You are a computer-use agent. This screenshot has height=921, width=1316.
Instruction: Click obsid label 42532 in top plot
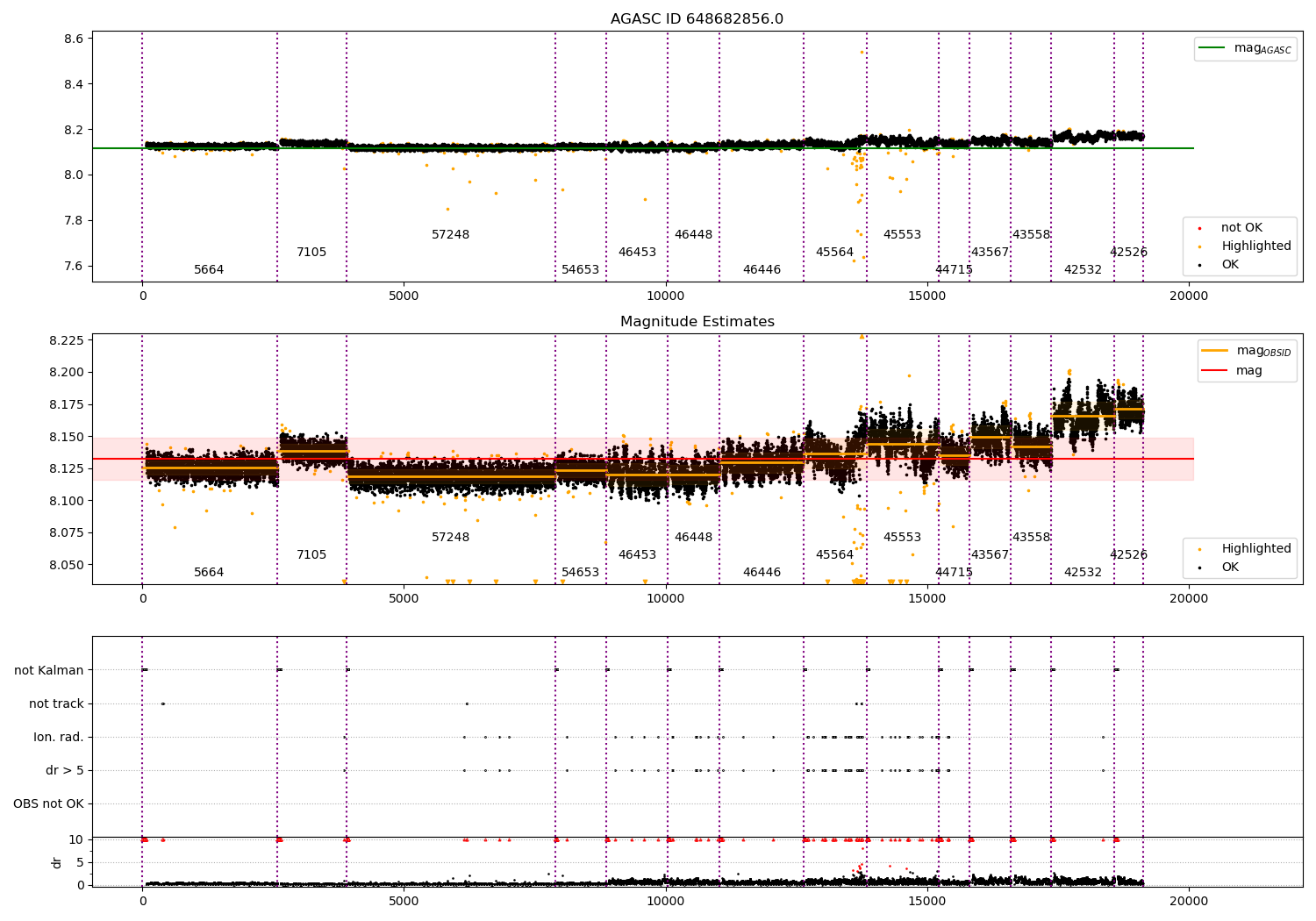coord(1083,270)
